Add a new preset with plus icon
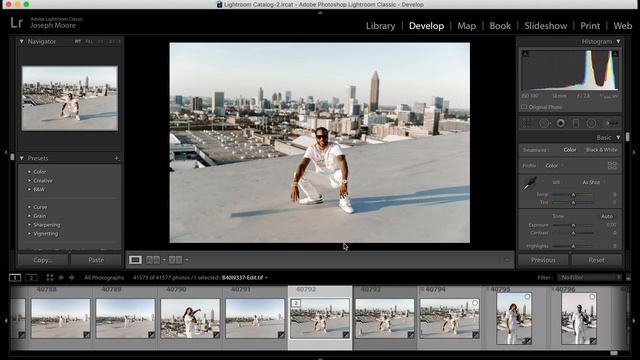 click(116, 158)
